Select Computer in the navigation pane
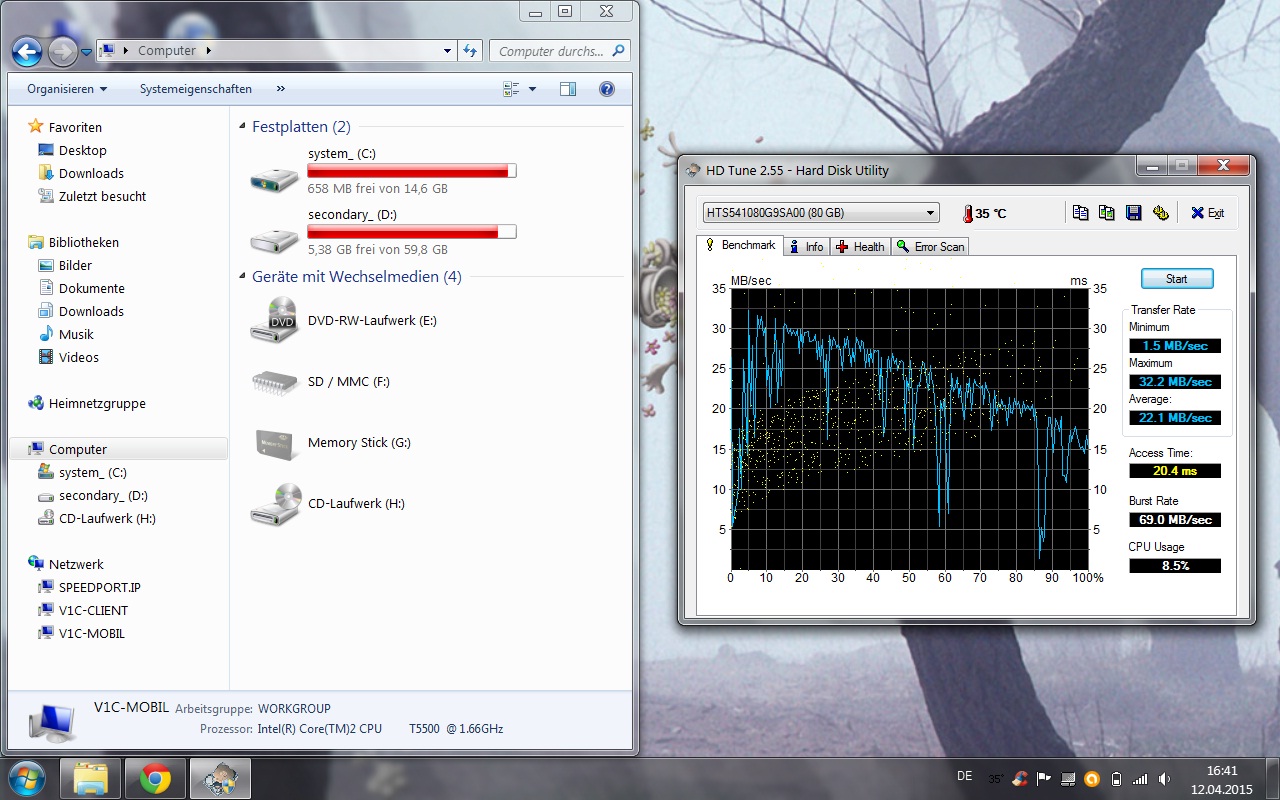Image resolution: width=1280 pixels, height=800 pixels. [x=118, y=449]
